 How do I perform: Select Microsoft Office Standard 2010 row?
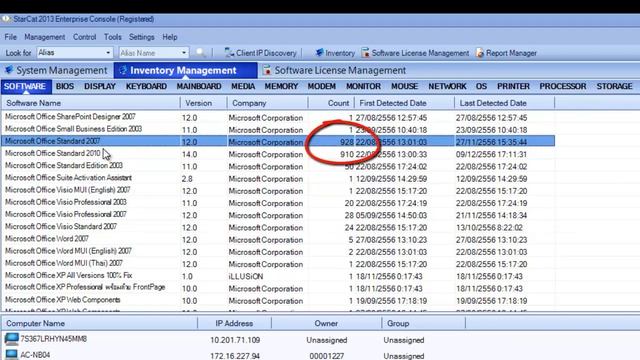coord(278,154)
